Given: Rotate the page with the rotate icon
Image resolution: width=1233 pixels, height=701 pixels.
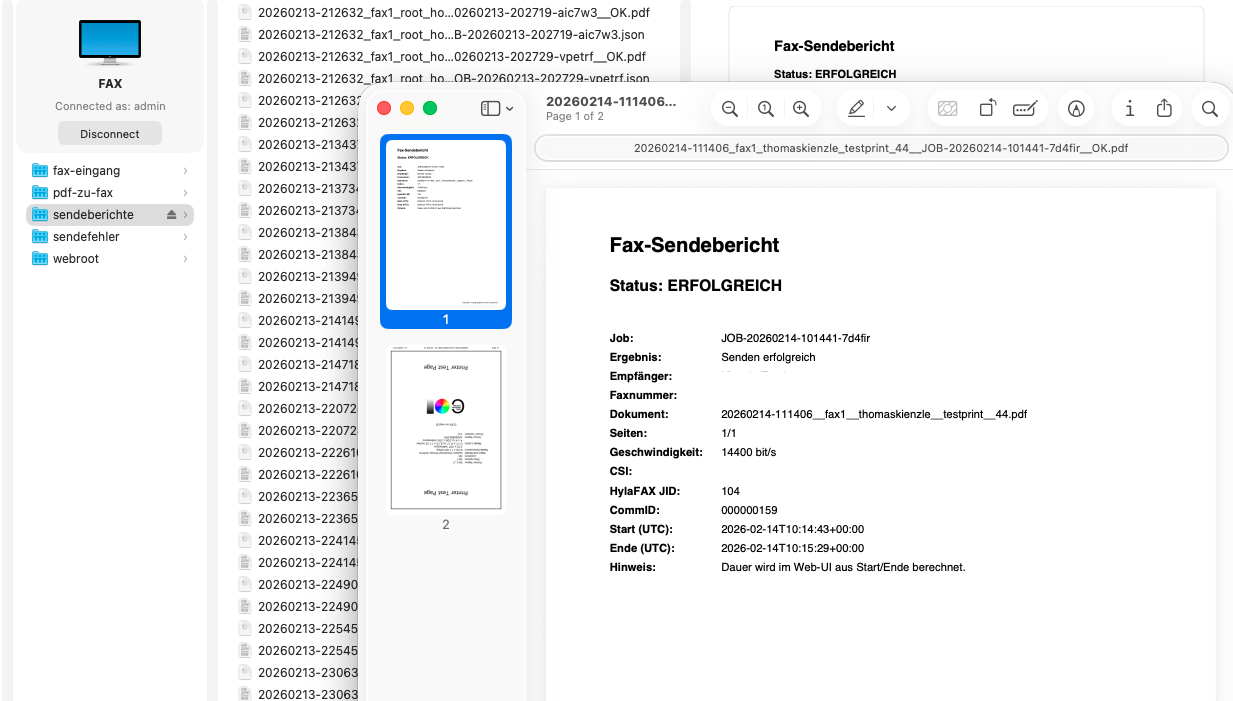Looking at the screenshot, I should point(987,109).
